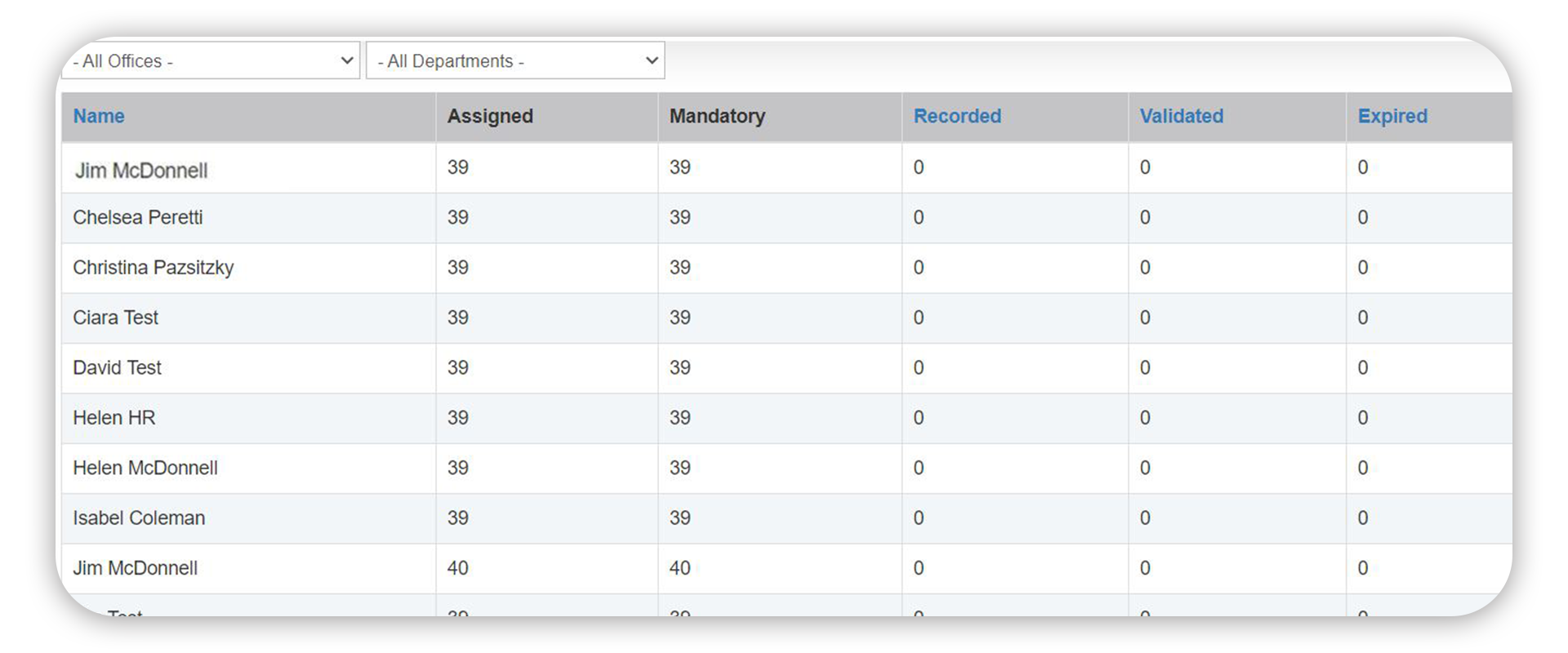Select Christina Pazsitzky row name
Viewport: 1568px width, 653px height.
click(x=154, y=268)
